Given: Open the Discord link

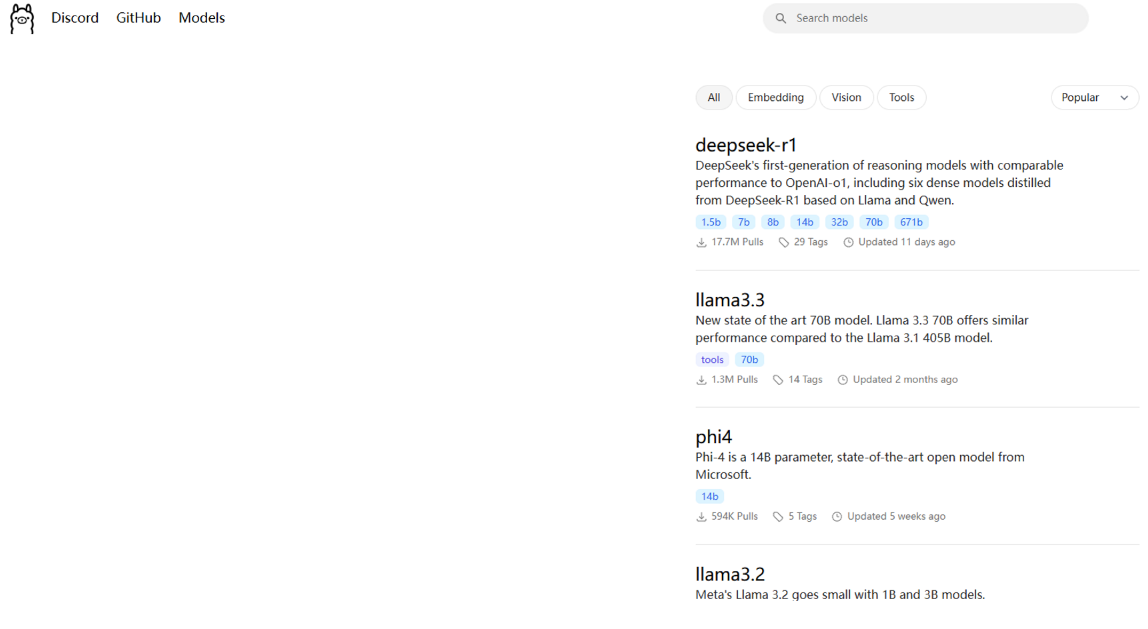Looking at the screenshot, I should pos(75,18).
